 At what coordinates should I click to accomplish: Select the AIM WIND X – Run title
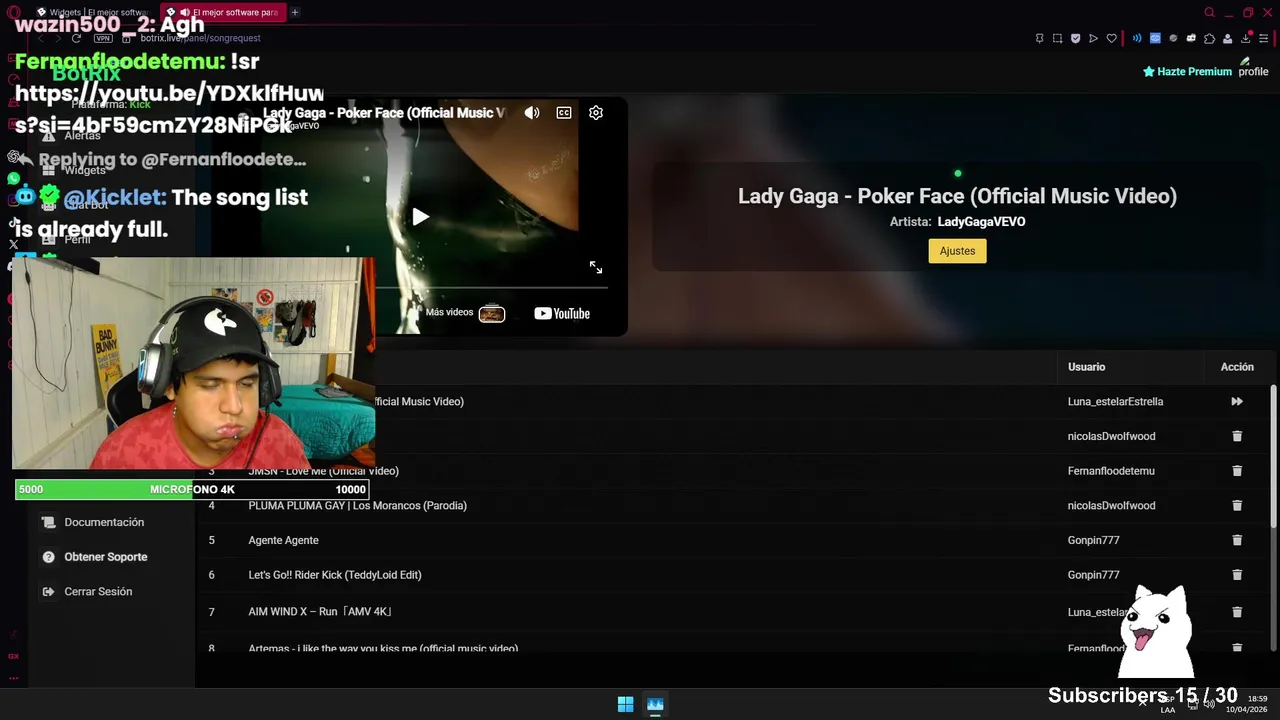coord(320,612)
